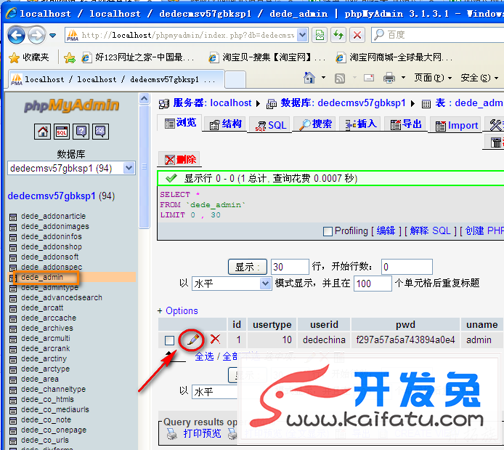
Task: Click the browser Forward arrow button
Action: pos(37,35)
